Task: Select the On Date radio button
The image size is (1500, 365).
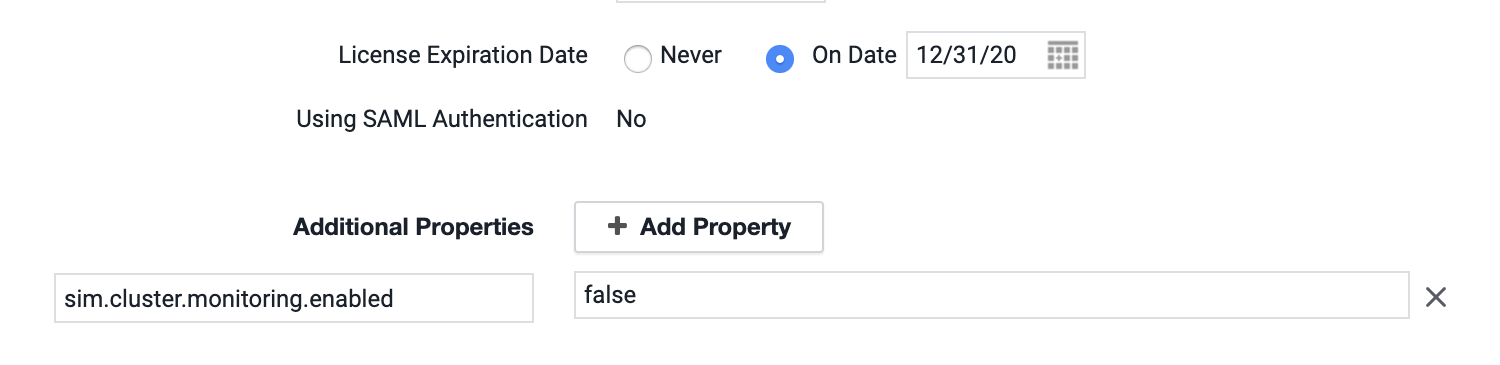Action: click(780, 59)
